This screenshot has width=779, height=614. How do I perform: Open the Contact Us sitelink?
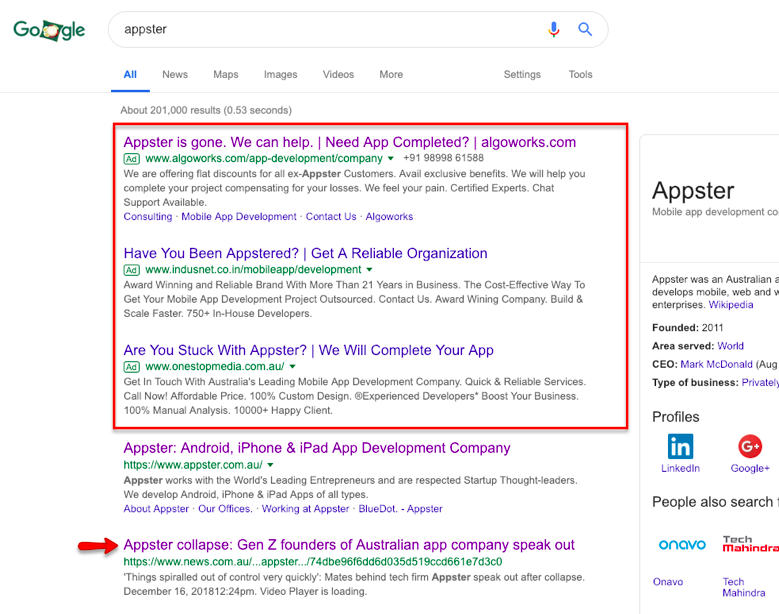pos(331,217)
